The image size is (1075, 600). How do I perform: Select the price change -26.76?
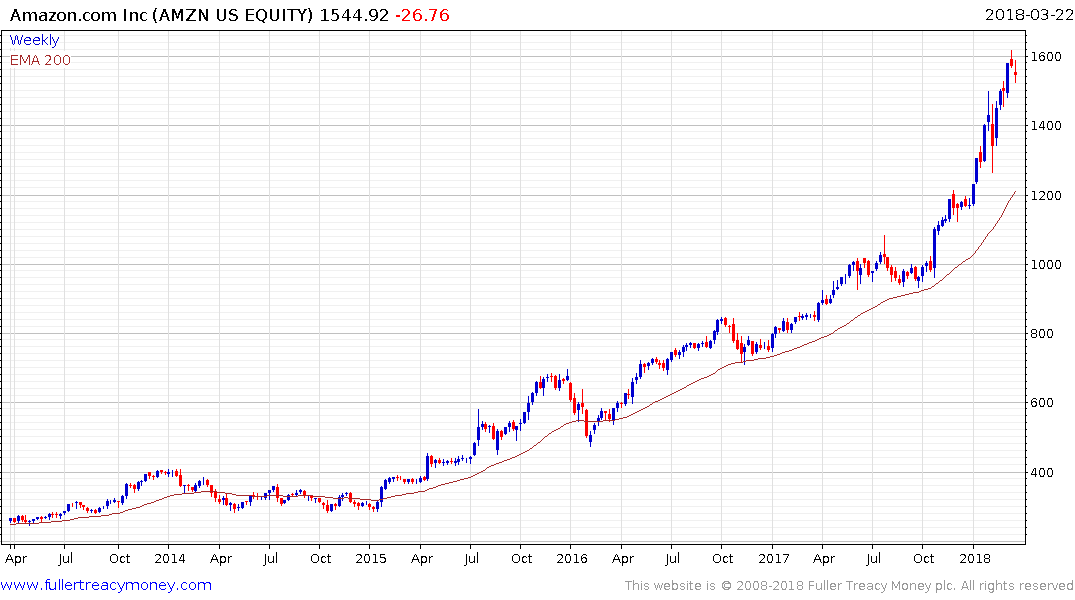pyautogui.click(x=422, y=15)
